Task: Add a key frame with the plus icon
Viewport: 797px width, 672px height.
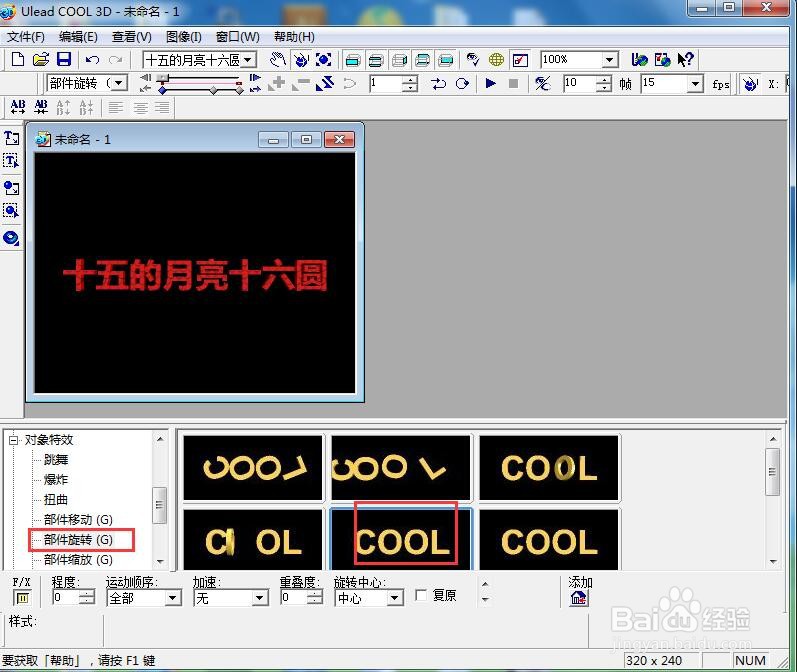Action: 278,83
